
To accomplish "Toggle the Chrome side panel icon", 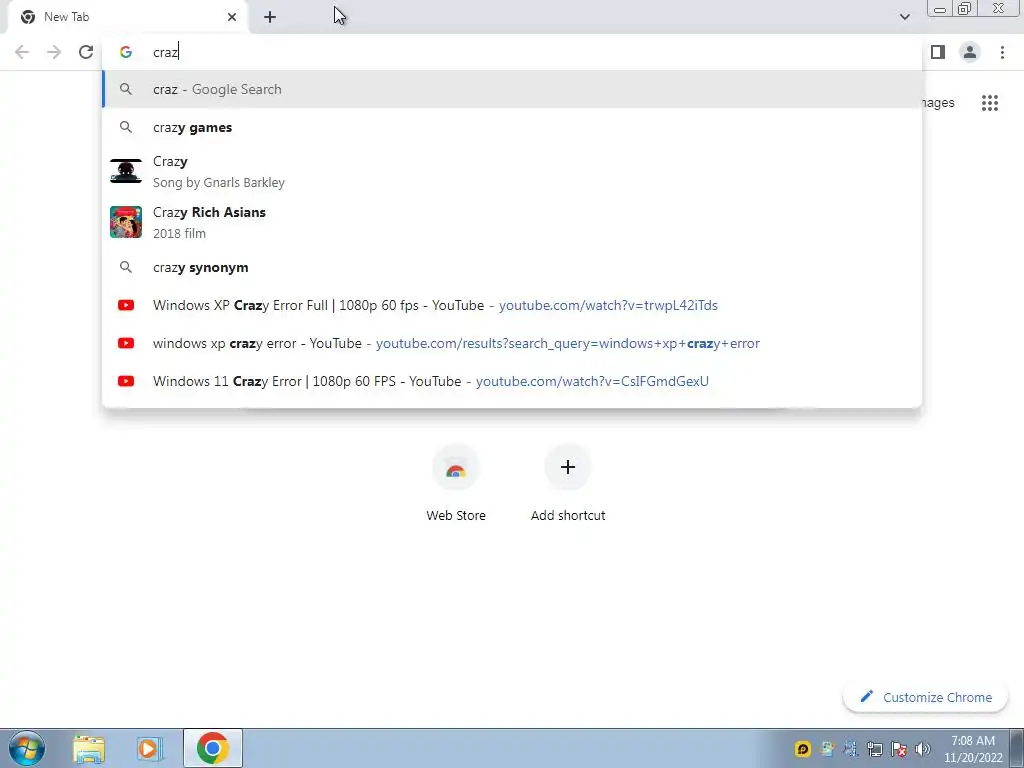I will coord(938,52).
